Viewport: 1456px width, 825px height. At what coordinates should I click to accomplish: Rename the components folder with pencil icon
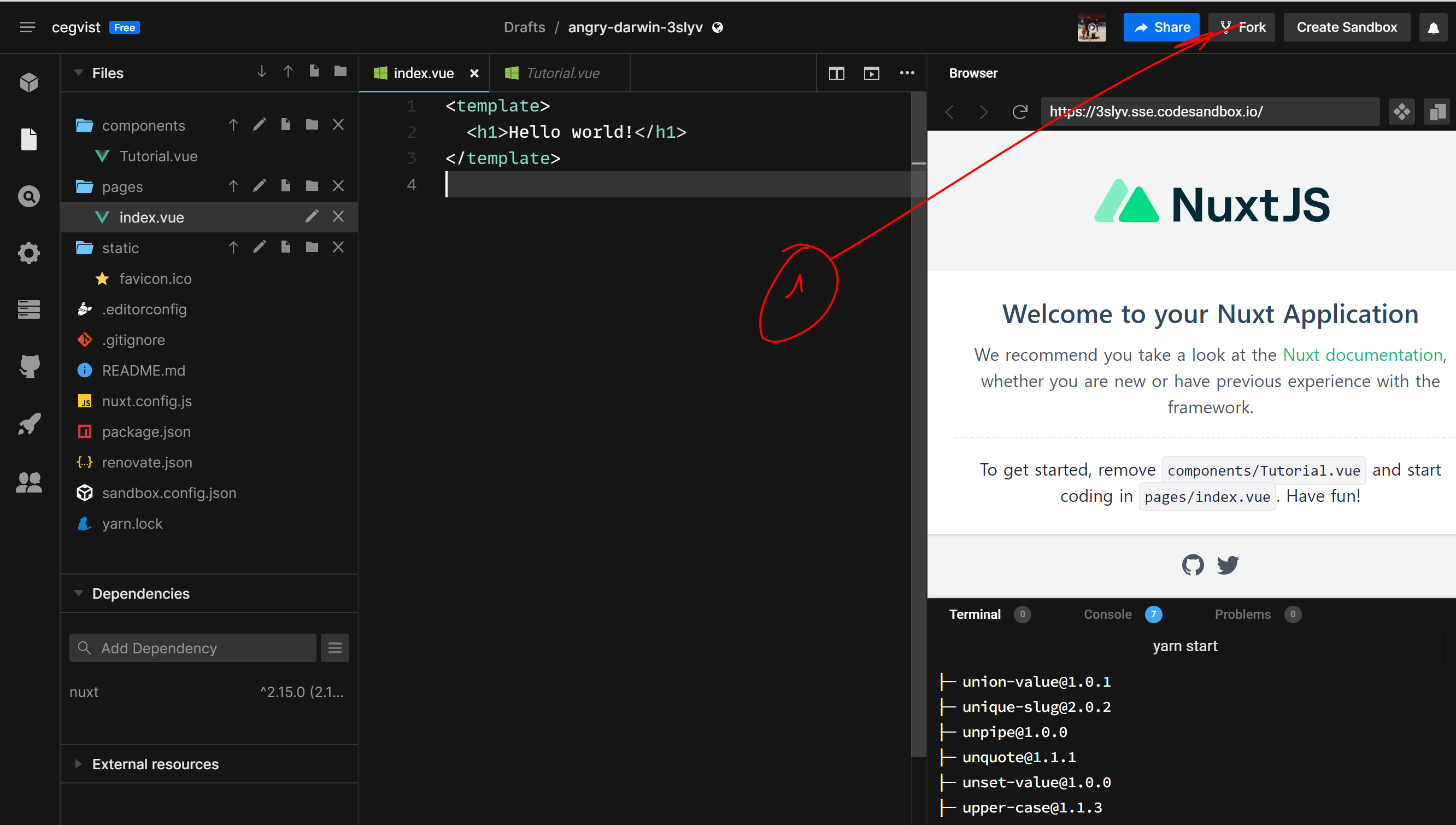(x=260, y=125)
